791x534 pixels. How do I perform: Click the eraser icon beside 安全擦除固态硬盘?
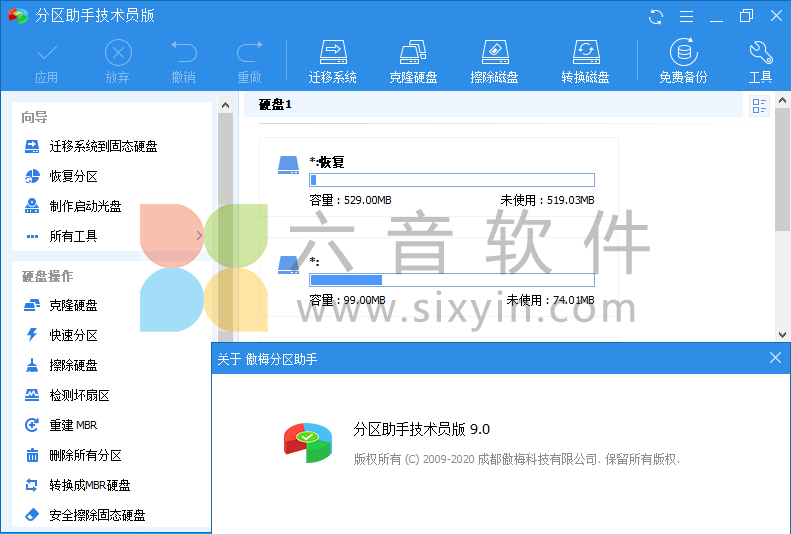32,515
